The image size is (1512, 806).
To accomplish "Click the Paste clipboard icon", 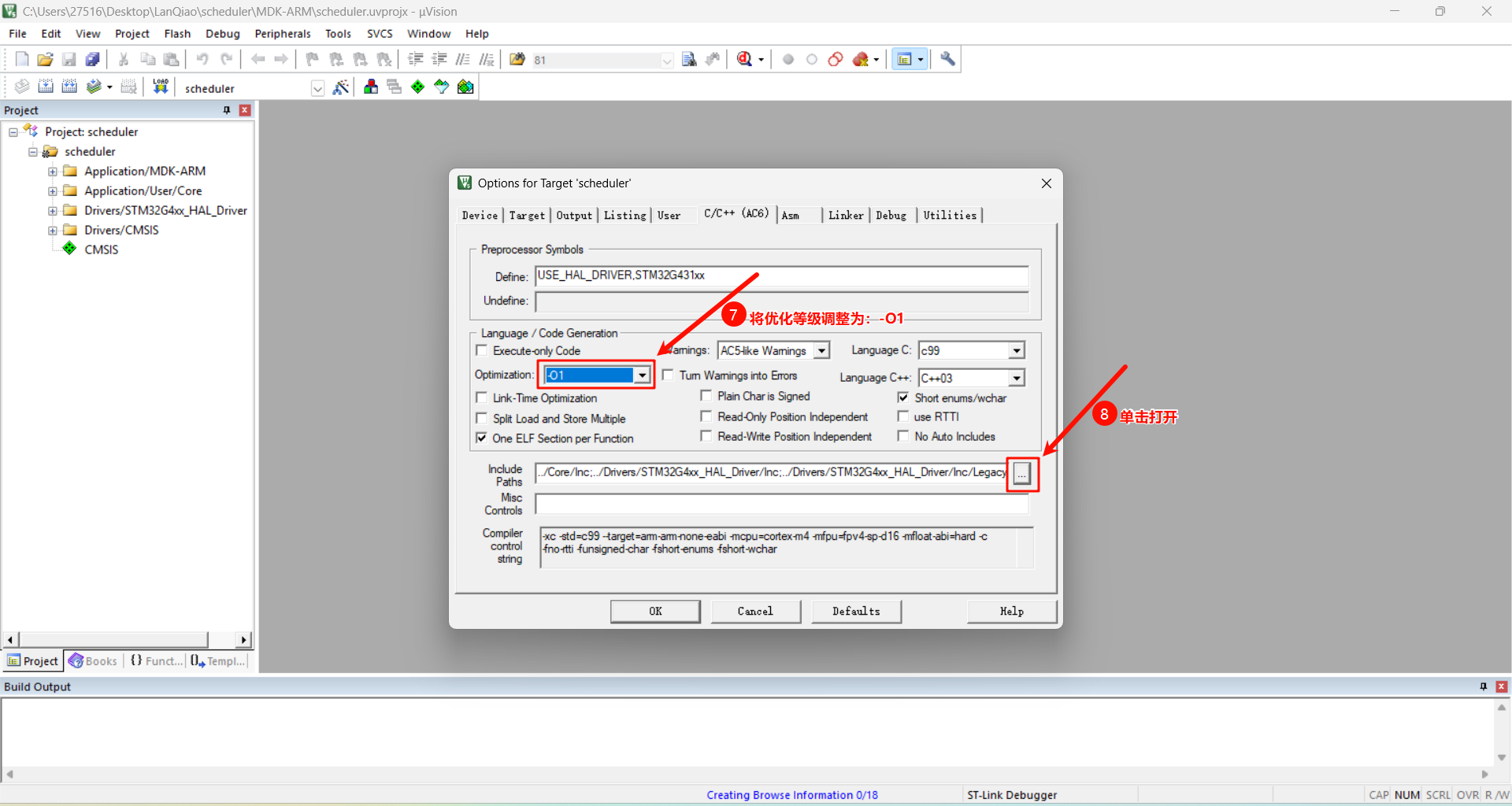I will coord(171,59).
